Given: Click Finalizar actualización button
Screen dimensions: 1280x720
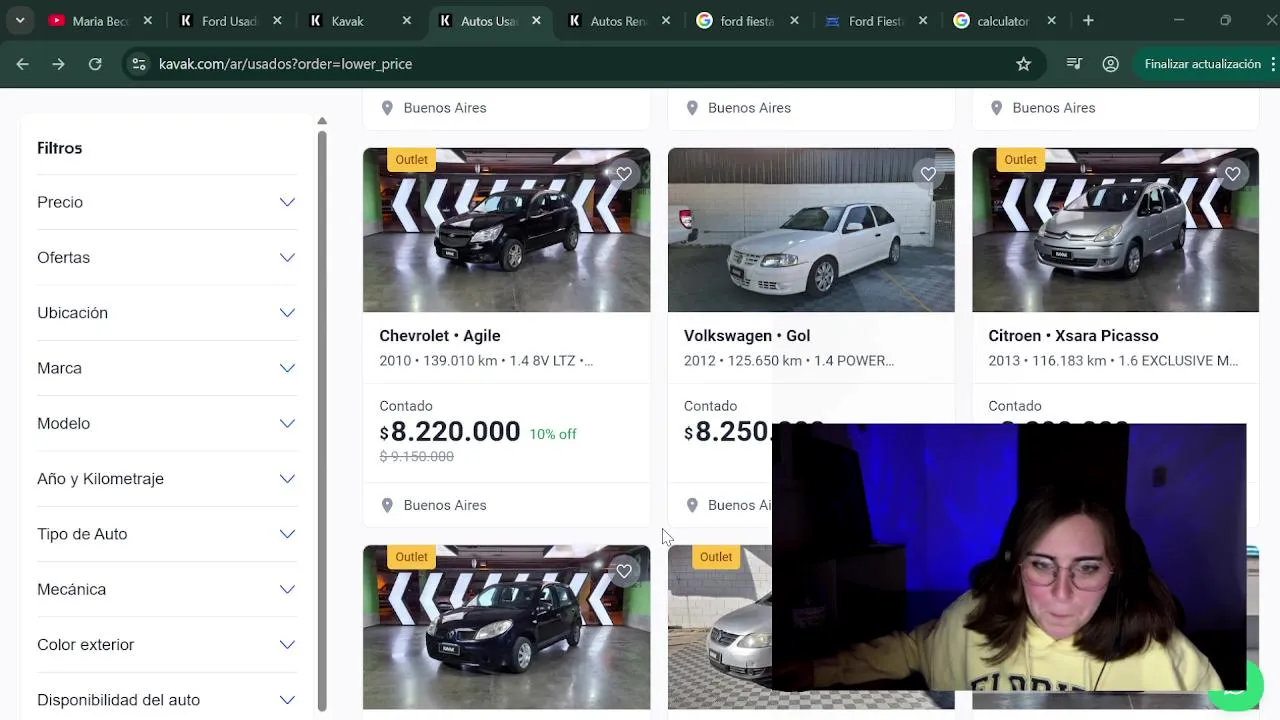Looking at the screenshot, I should pos(1203,64).
